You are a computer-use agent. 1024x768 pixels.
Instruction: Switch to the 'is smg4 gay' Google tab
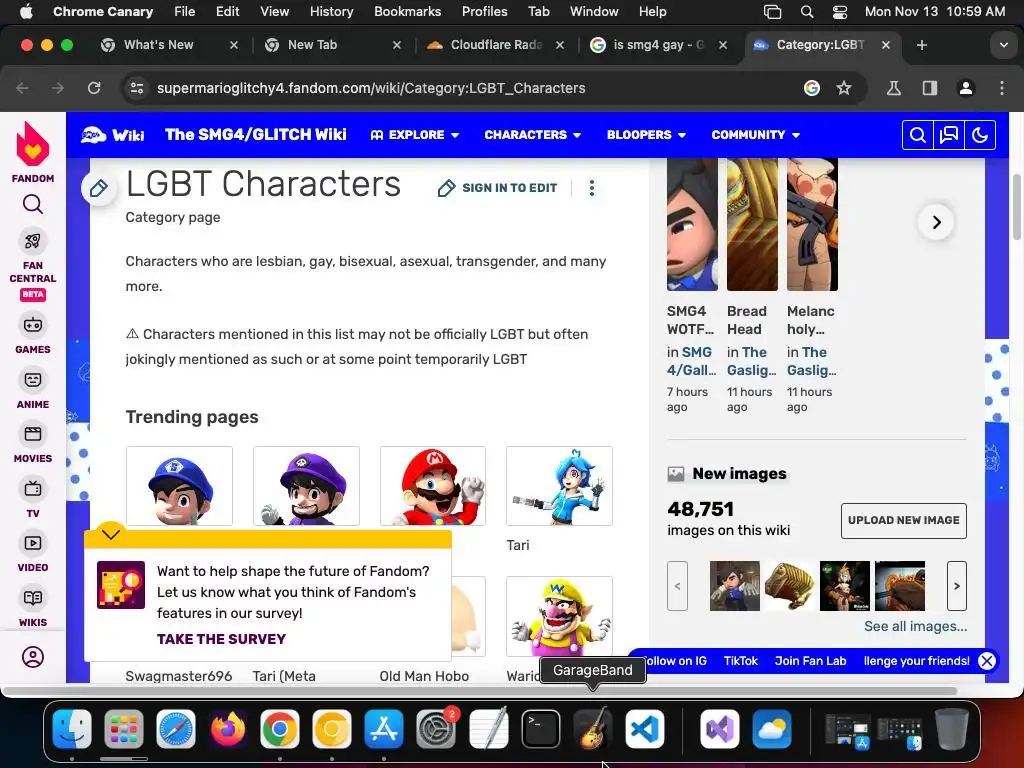click(x=658, y=45)
